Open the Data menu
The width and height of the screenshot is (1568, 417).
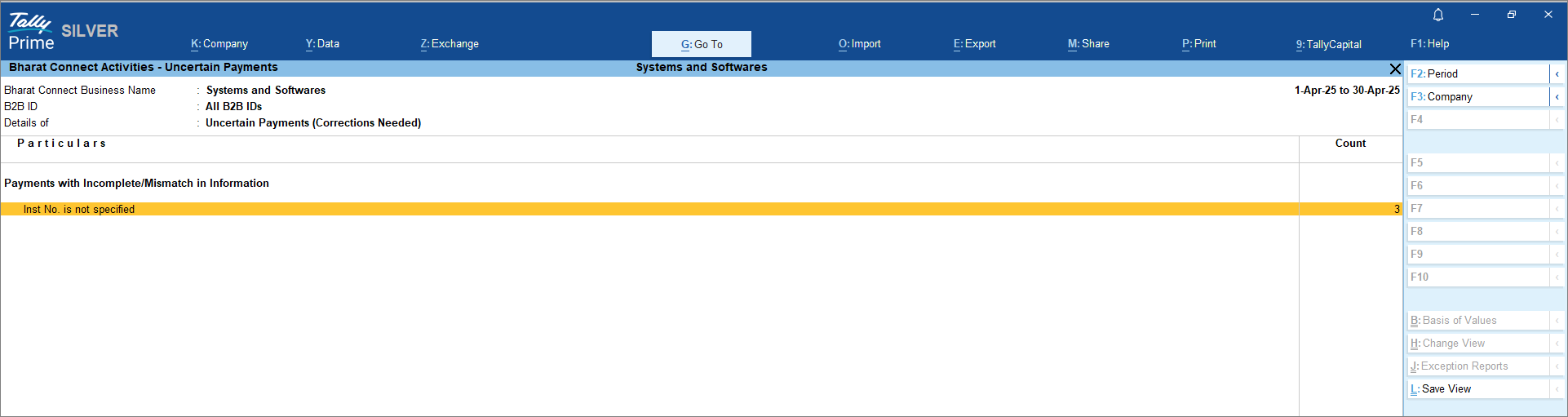click(x=322, y=44)
